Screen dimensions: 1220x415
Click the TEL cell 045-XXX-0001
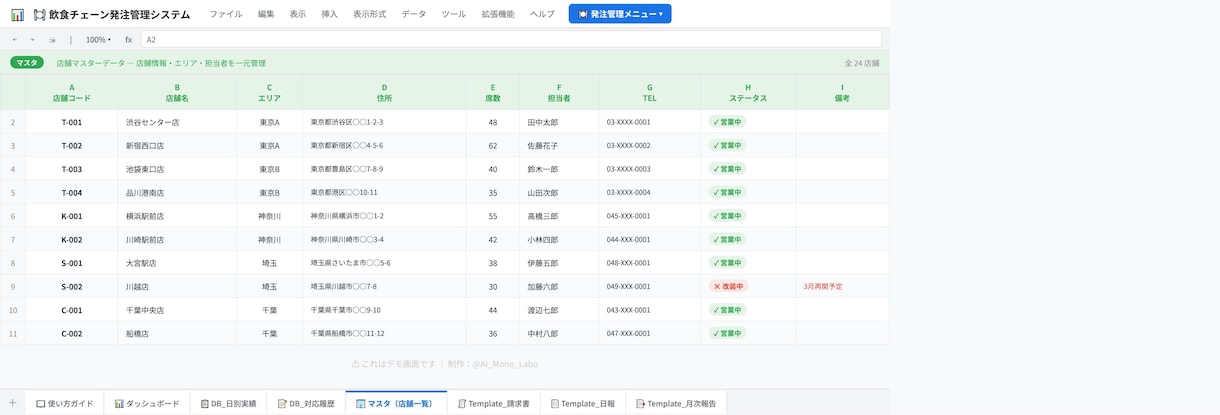pyautogui.click(x=649, y=216)
